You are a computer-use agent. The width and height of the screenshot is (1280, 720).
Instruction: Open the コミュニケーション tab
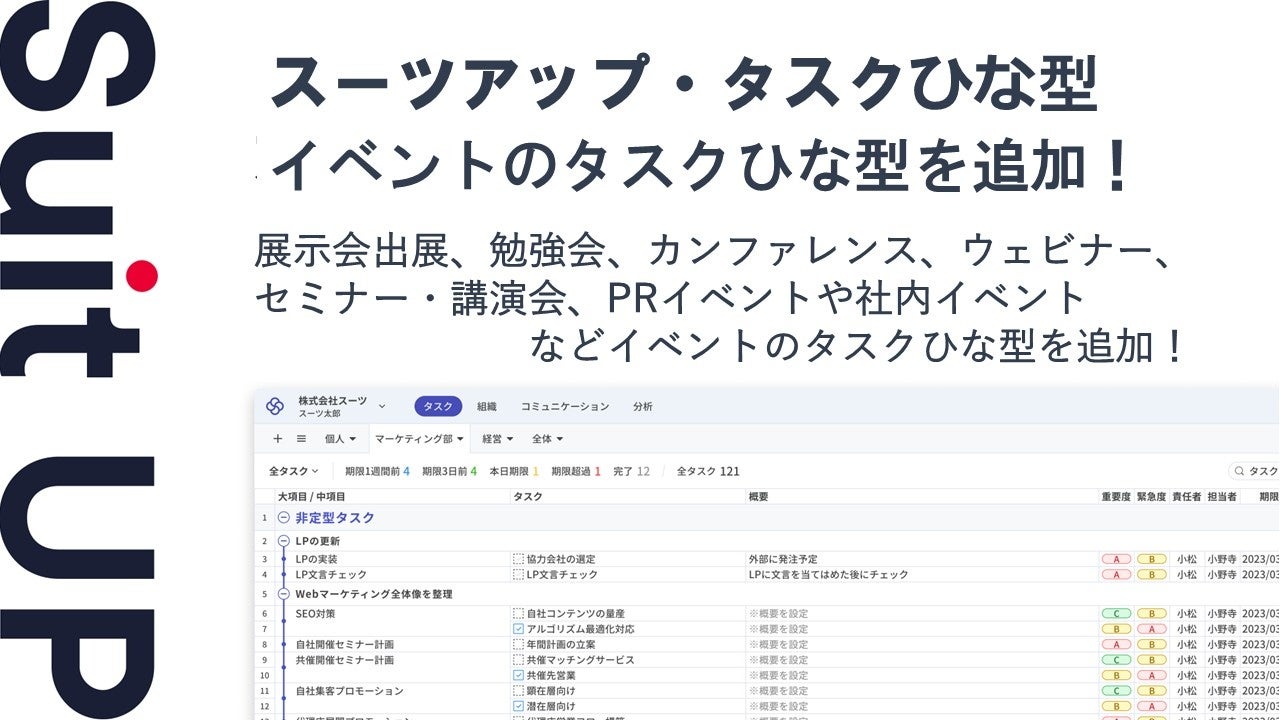565,406
